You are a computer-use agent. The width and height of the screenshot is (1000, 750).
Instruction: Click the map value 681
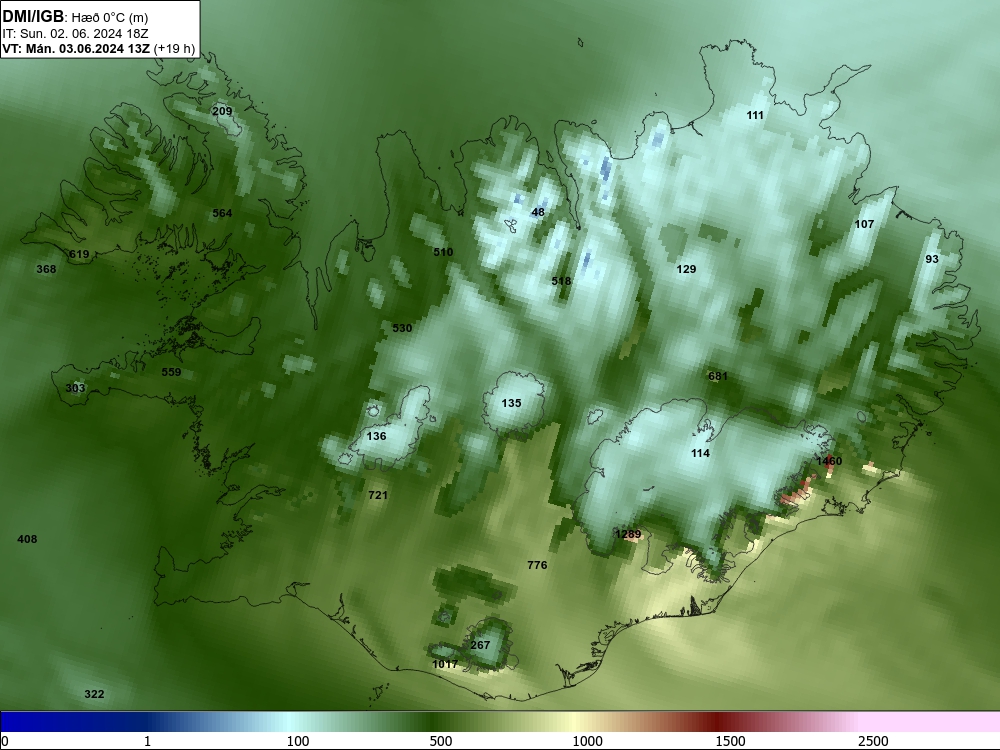[717, 376]
